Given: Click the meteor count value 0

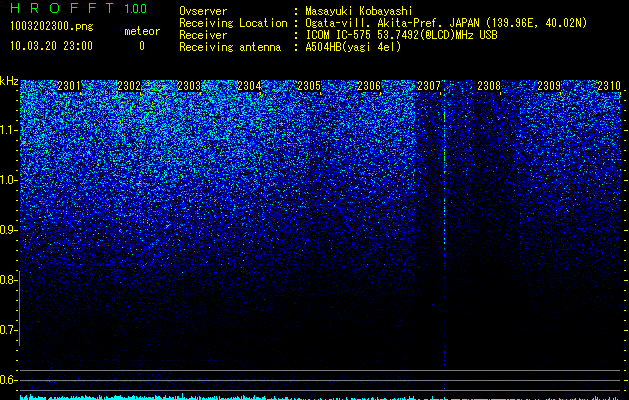Looking at the screenshot, I should 142,46.
